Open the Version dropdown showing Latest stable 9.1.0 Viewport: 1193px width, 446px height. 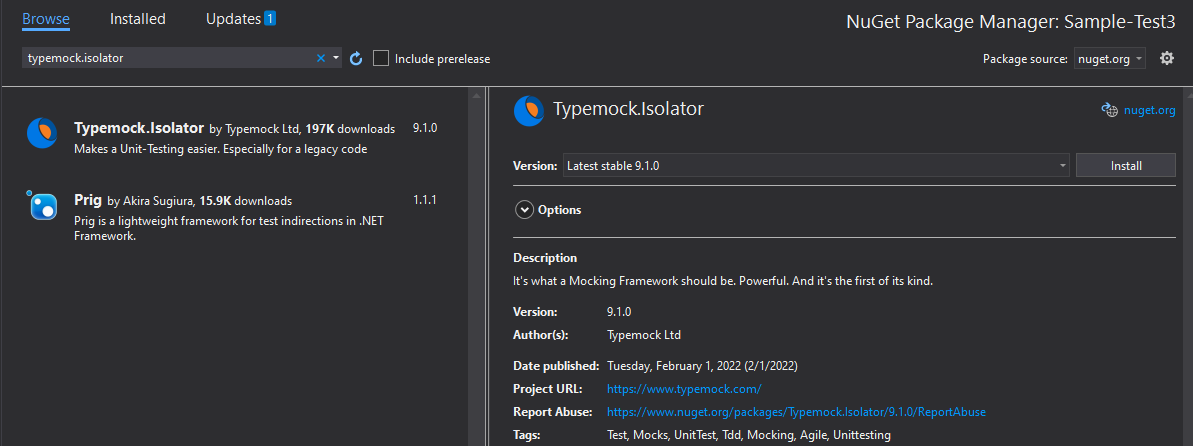pos(815,166)
